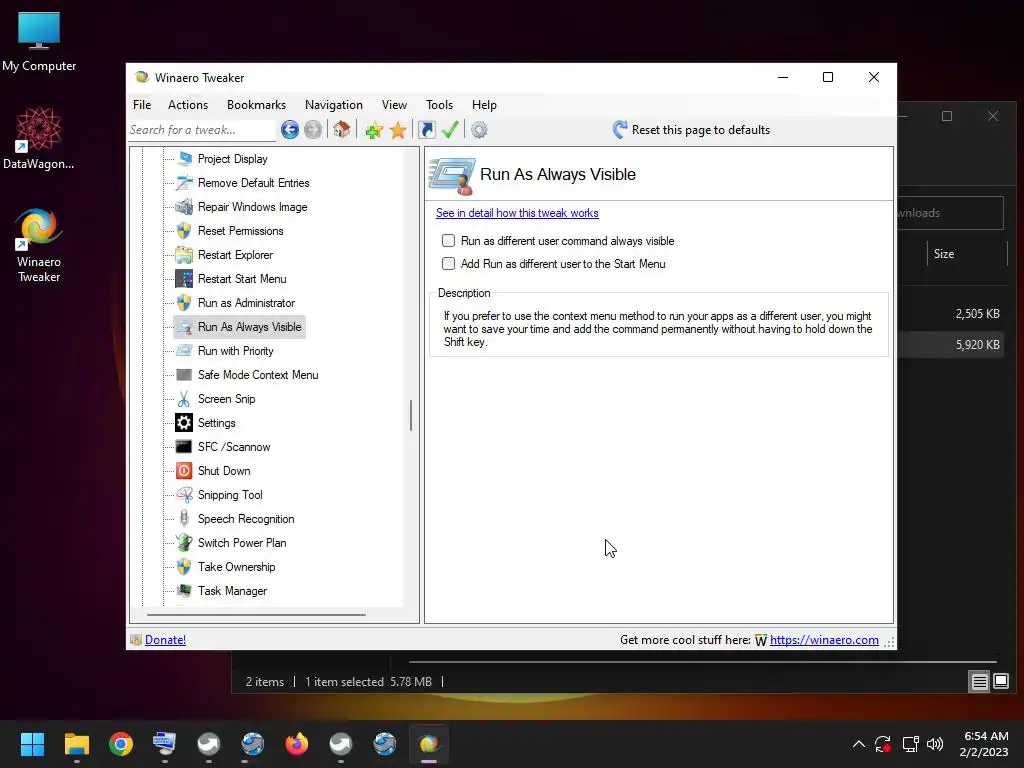Open the Actions menu
The height and width of the screenshot is (768, 1024).
188,104
